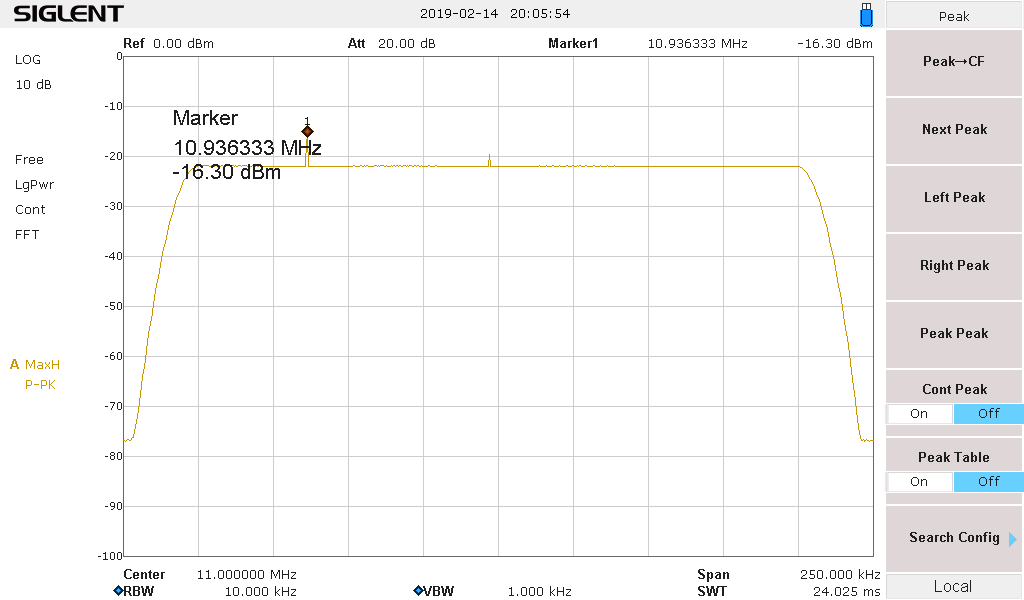1024x600 pixels.
Task: Set Cont Peak to Off
Action: click(988, 413)
